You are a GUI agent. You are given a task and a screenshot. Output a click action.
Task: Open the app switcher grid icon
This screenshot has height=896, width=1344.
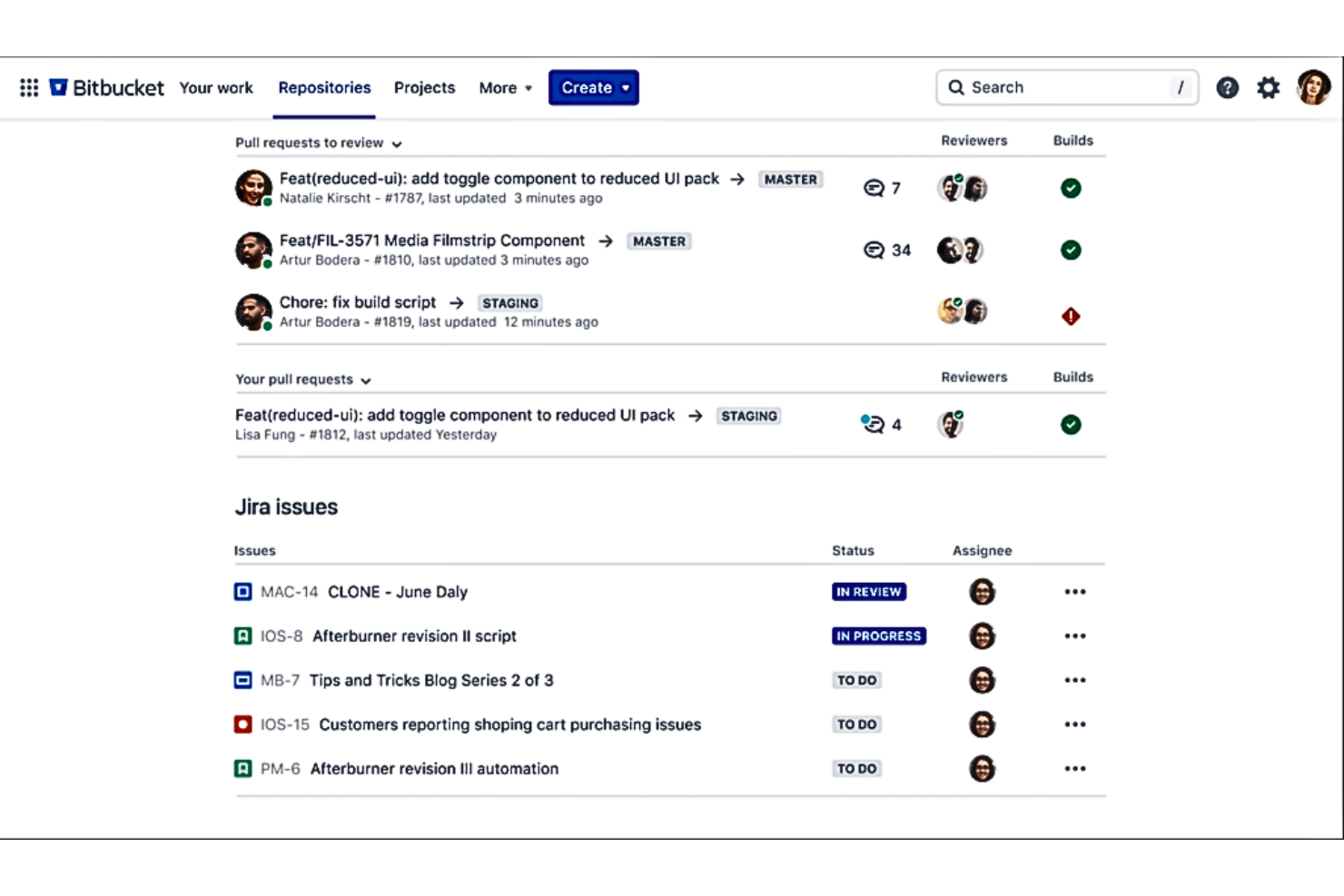tap(29, 87)
